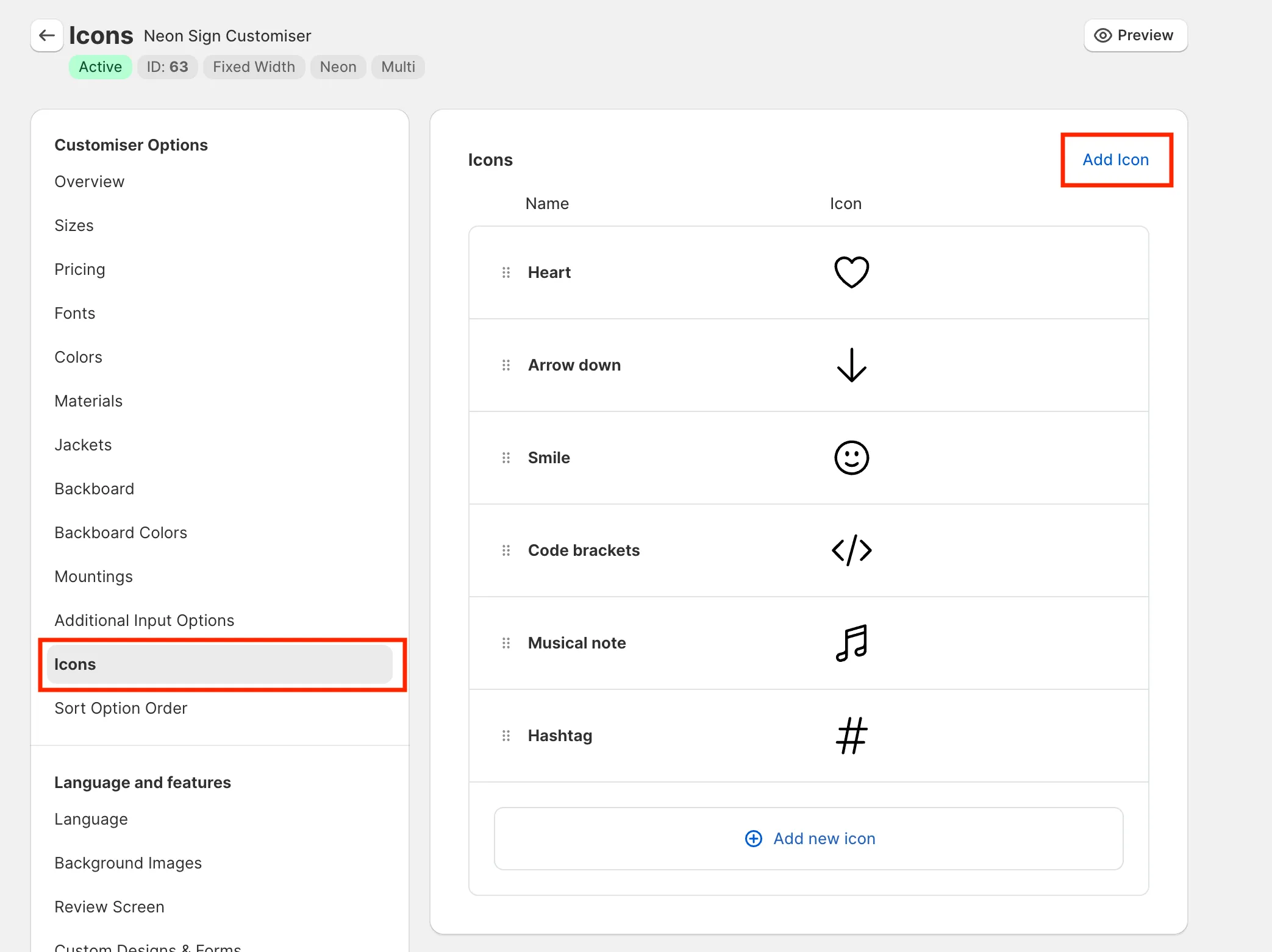
Task: Select Sort Option Order menu item
Action: pyautogui.click(x=121, y=708)
